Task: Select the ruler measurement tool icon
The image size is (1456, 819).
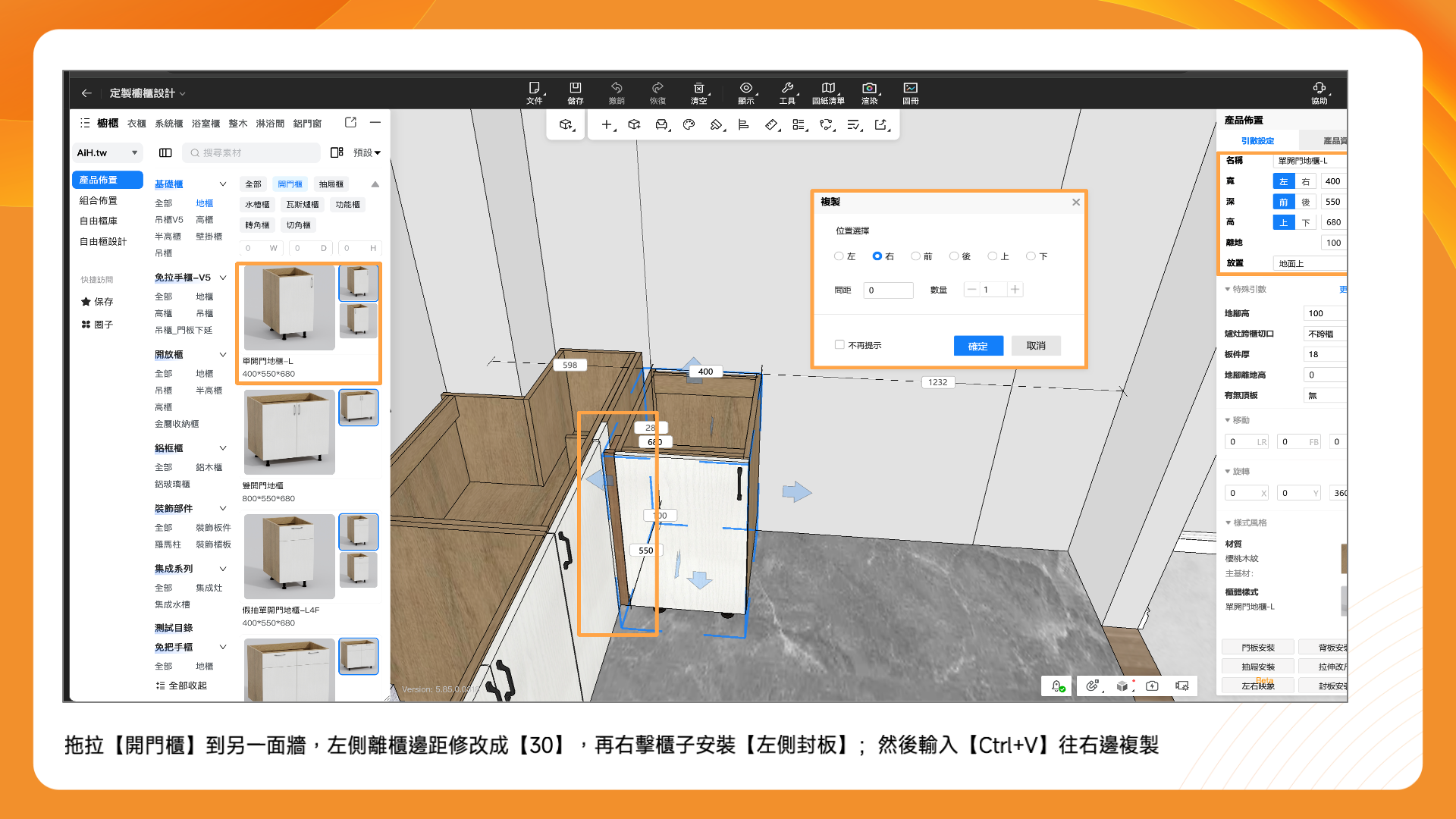Action: 771,124
